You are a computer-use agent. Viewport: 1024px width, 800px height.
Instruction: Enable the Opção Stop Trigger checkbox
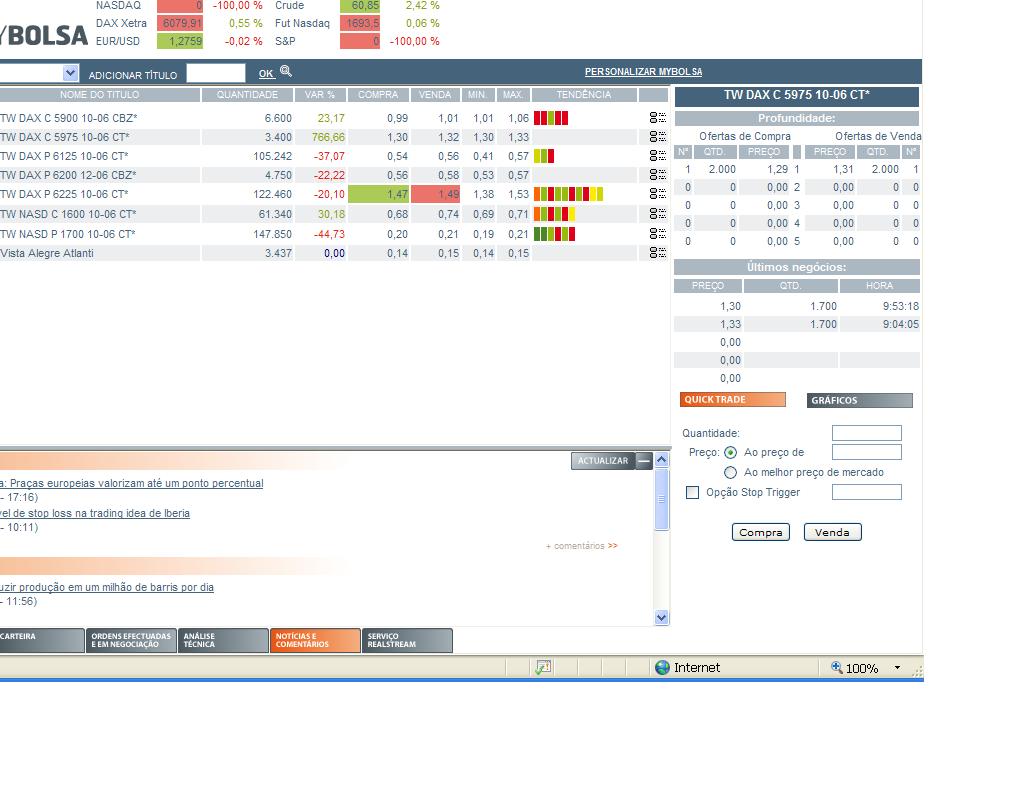pyautogui.click(x=693, y=492)
